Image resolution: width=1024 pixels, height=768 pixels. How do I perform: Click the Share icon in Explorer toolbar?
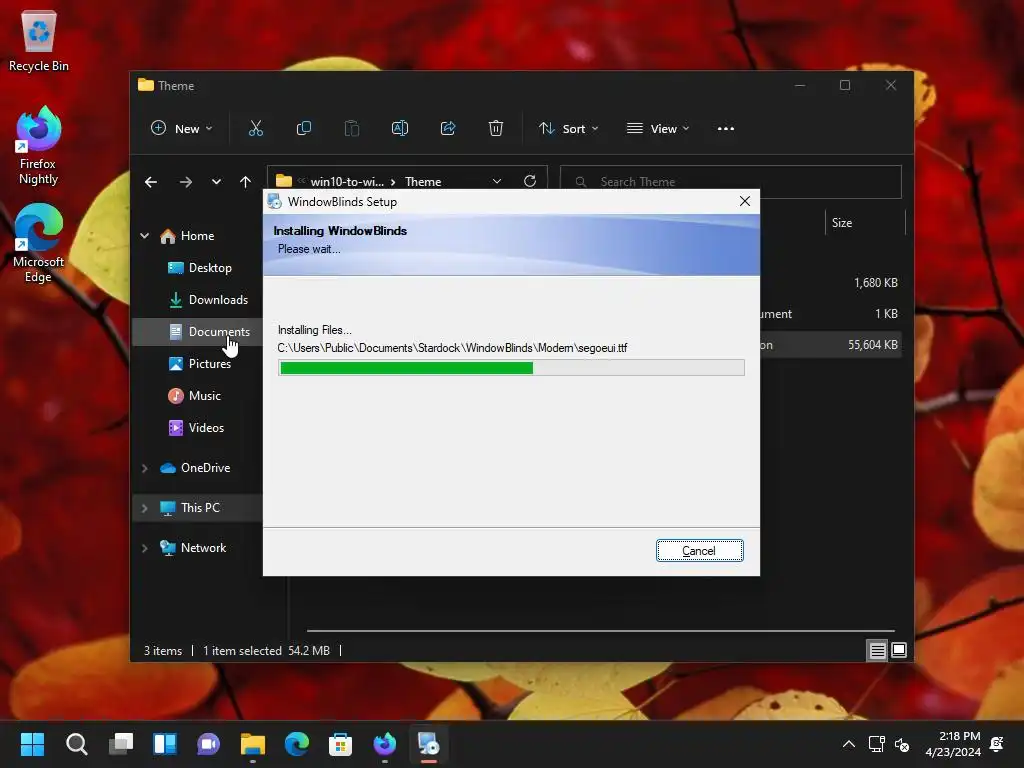pyautogui.click(x=448, y=129)
